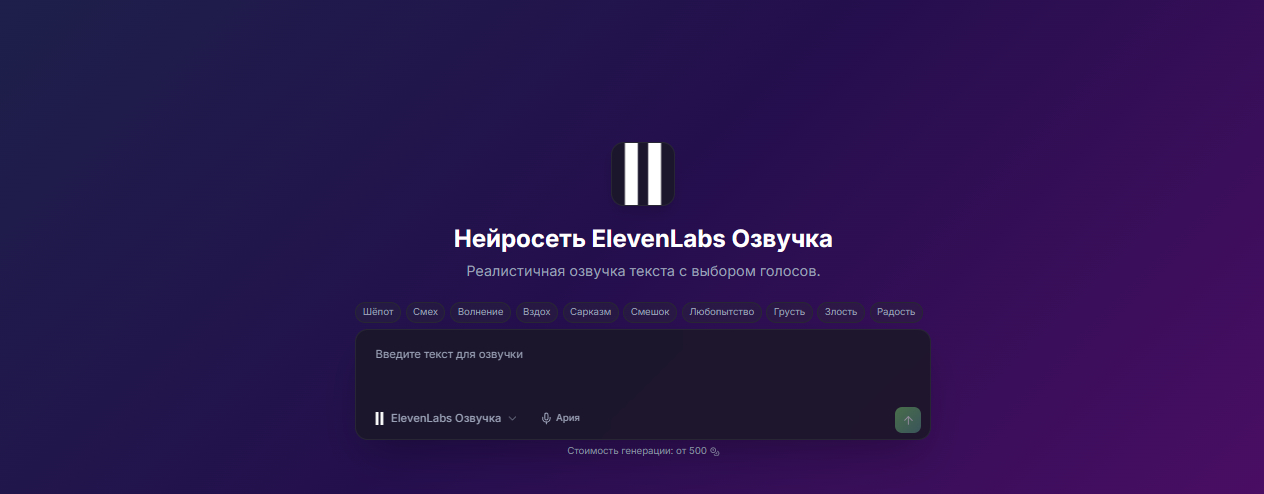Click the microphone icon beside Ария
Image resolution: width=1264 pixels, height=494 pixels.
[546, 418]
